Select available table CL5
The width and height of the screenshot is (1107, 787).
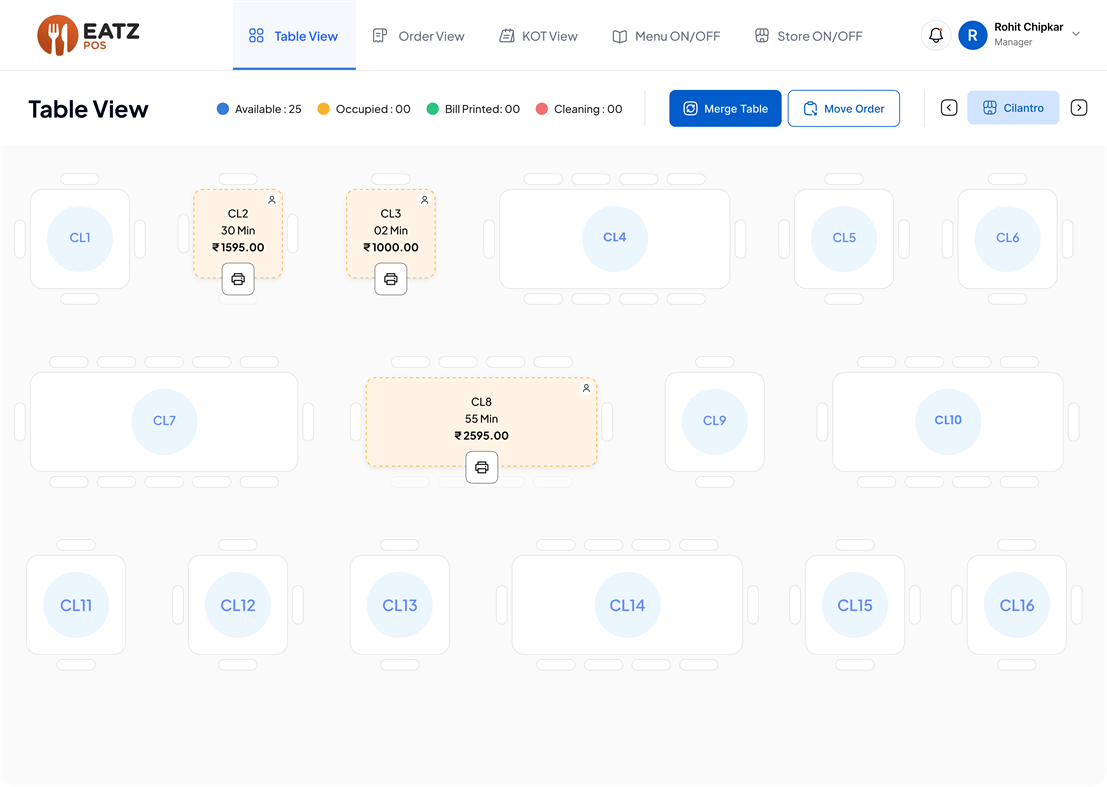pos(844,239)
